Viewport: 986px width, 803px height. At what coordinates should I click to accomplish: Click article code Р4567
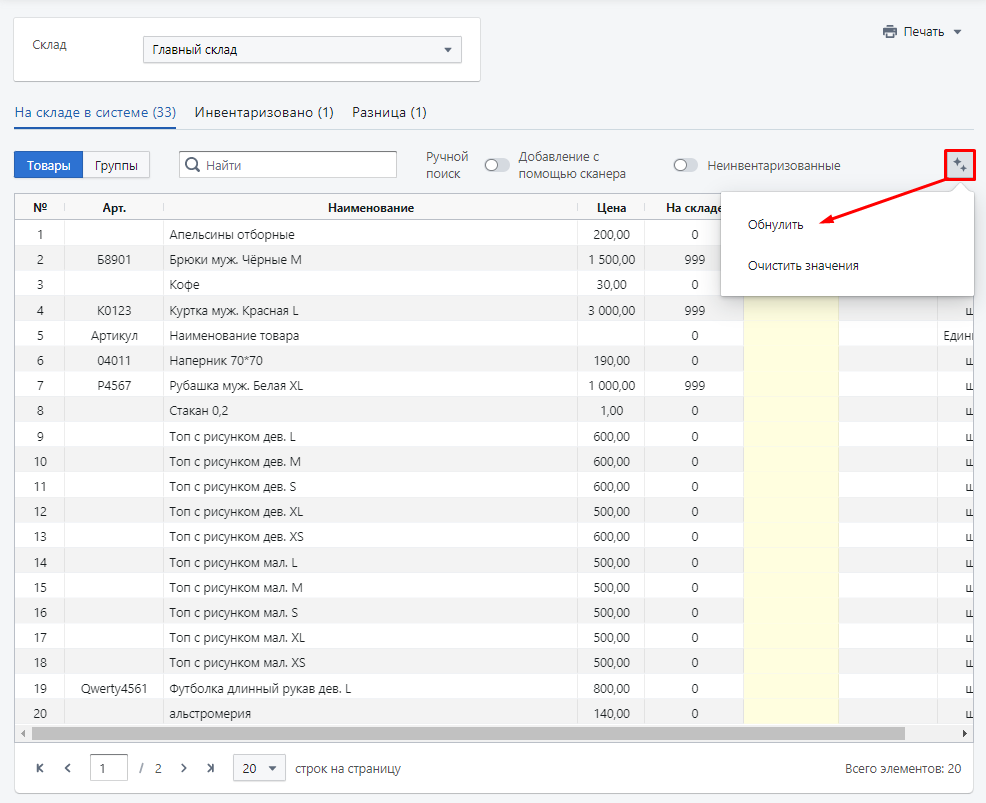tap(114, 385)
